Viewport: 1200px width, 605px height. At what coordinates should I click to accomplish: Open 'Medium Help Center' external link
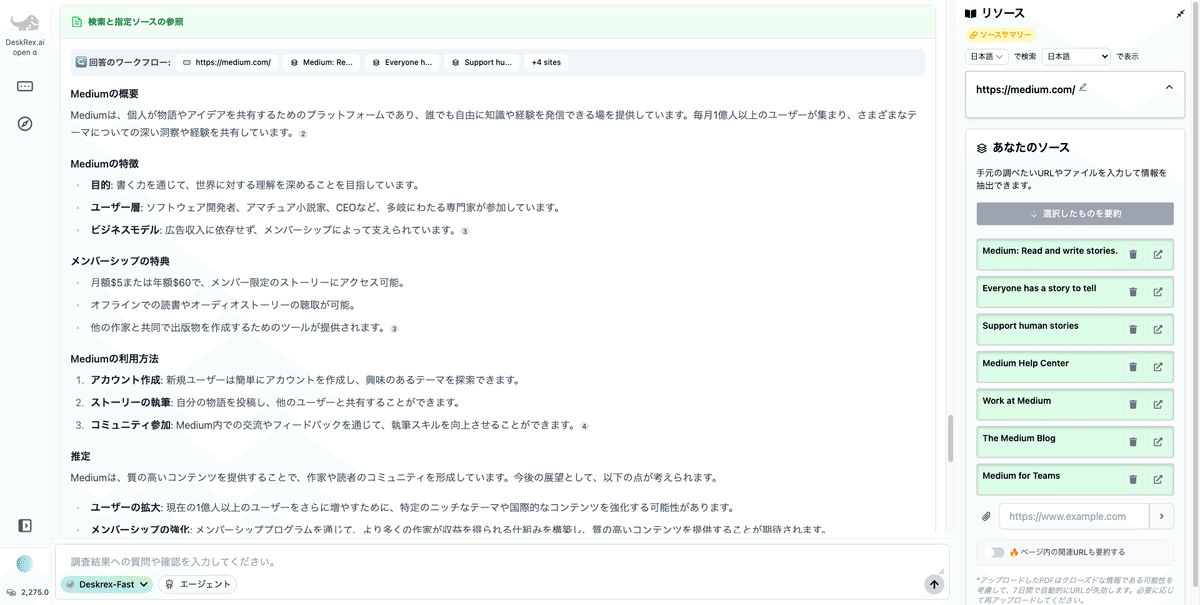pos(1158,367)
